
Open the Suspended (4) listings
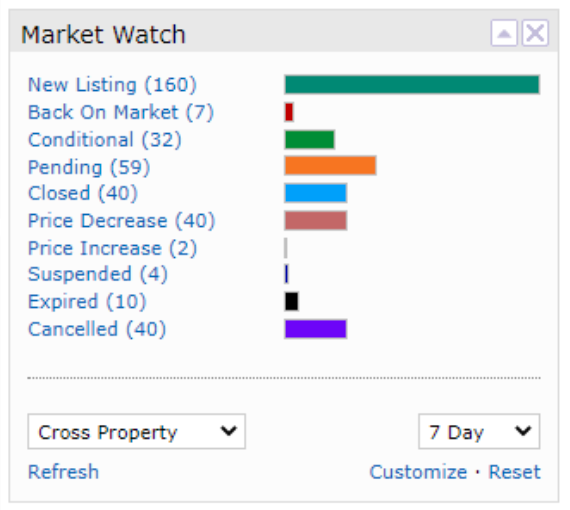pyautogui.click(x=98, y=274)
